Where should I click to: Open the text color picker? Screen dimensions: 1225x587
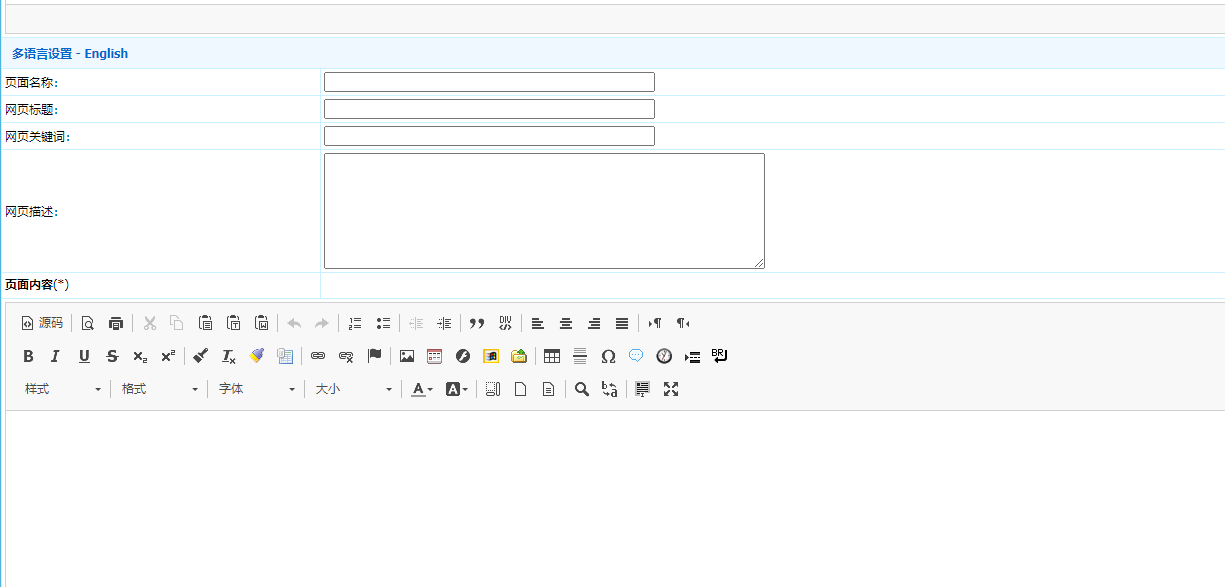pyautogui.click(x=422, y=389)
